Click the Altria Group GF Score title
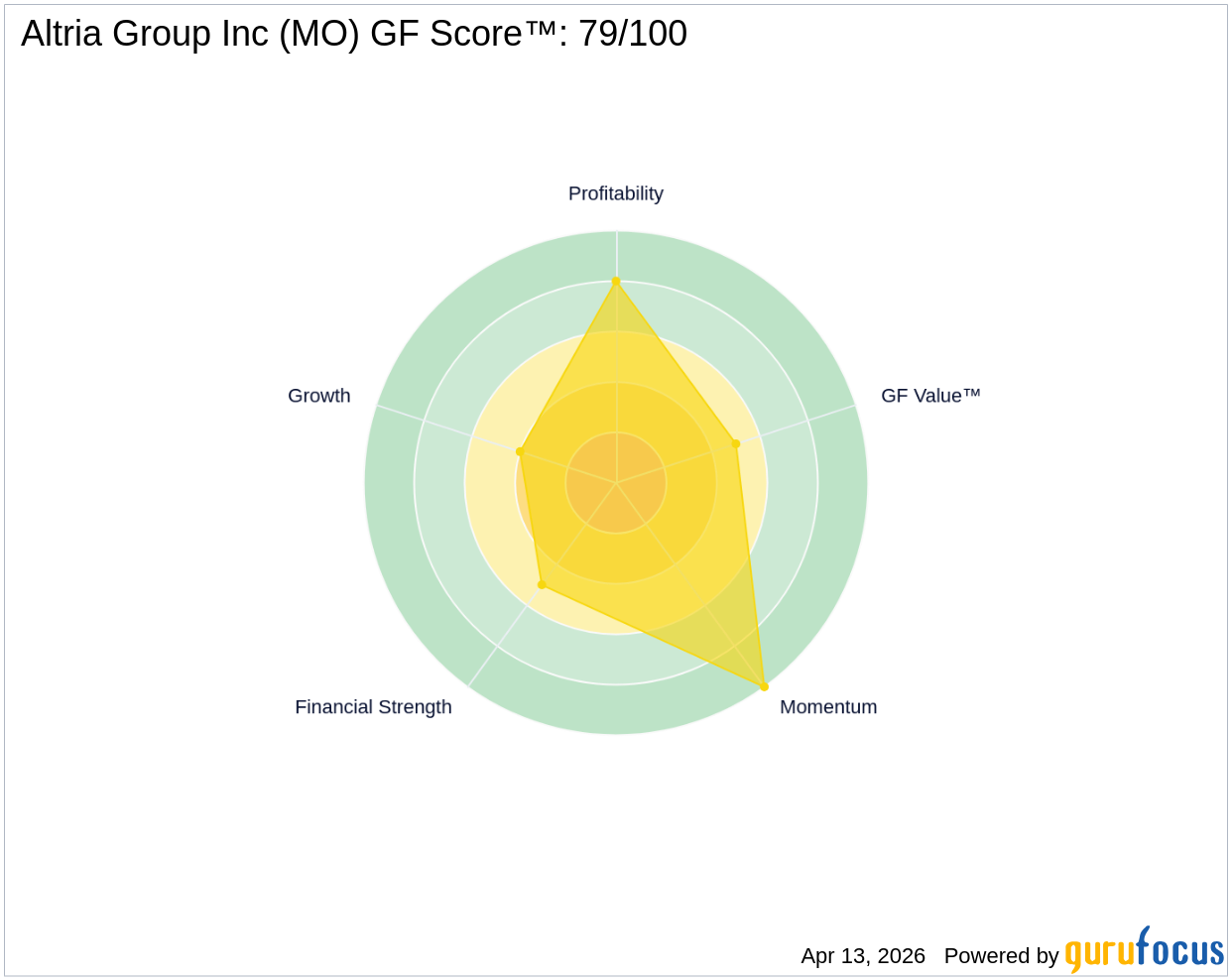 [x=354, y=34]
